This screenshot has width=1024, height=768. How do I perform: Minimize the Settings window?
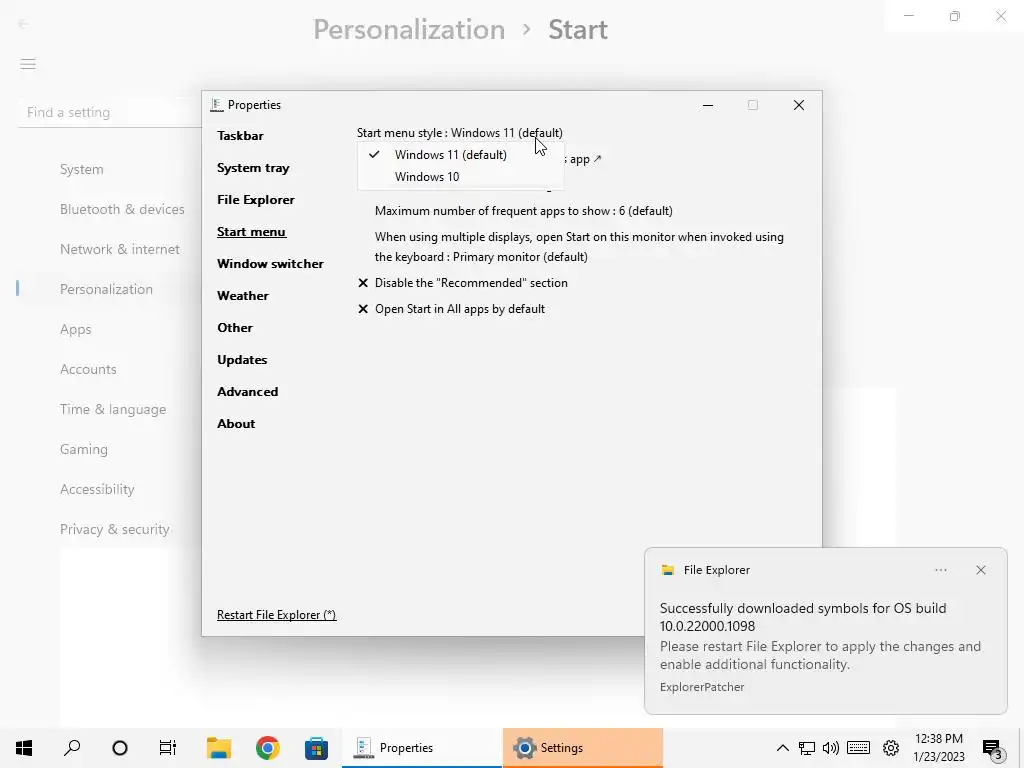[x=908, y=16]
